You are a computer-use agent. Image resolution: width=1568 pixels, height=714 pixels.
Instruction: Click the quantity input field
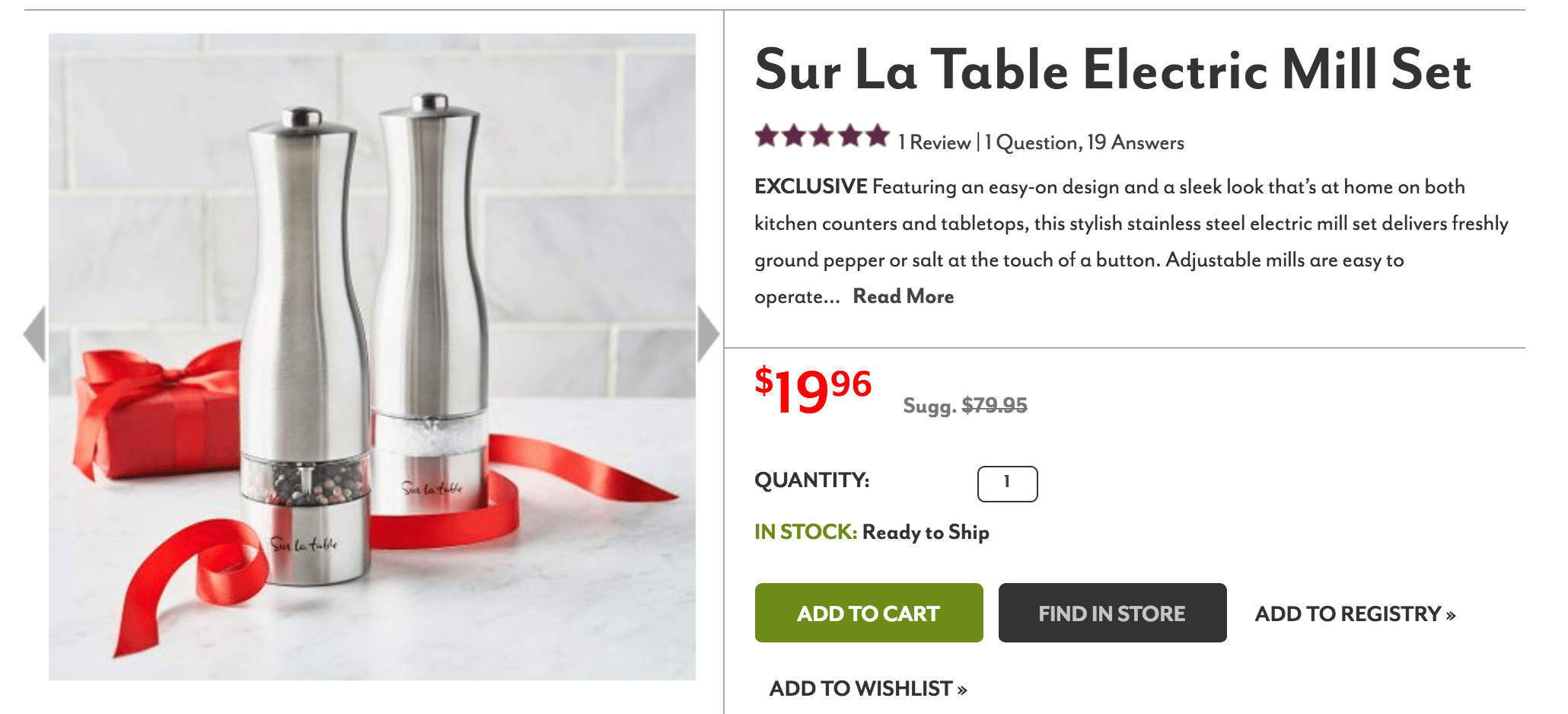[x=1008, y=483]
